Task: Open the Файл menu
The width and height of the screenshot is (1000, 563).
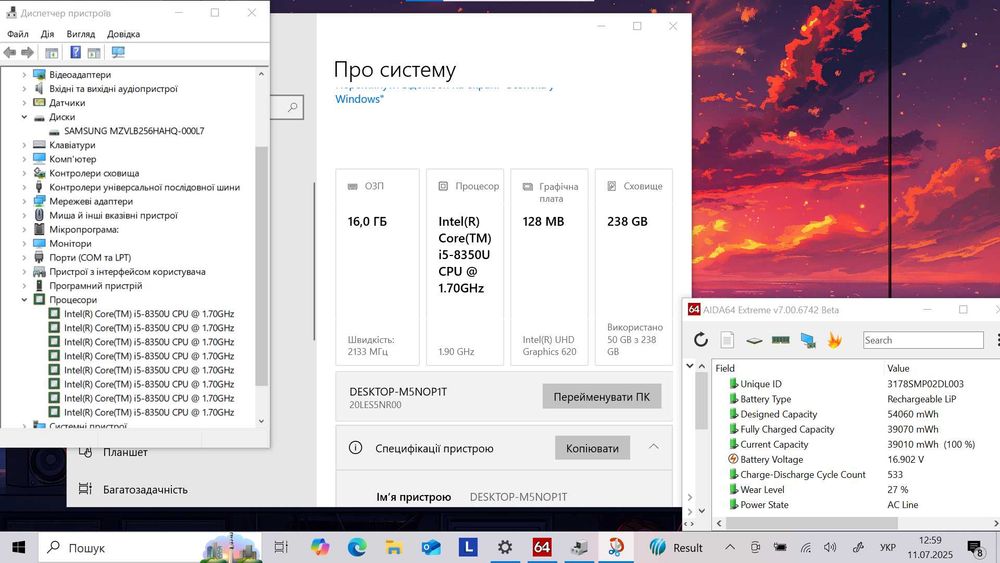Action: tap(18, 34)
